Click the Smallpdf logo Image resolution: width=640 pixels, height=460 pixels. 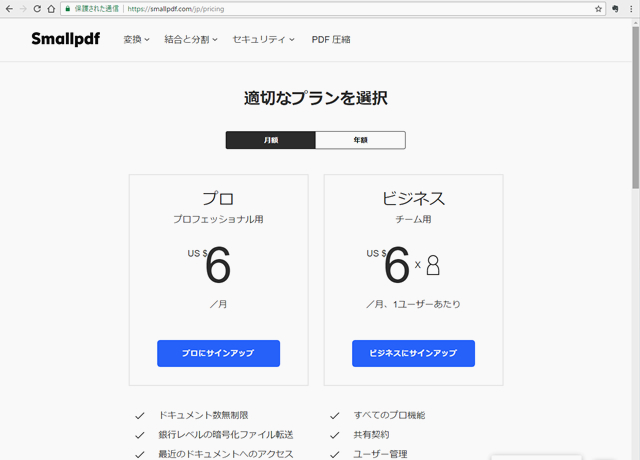point(65,40)
